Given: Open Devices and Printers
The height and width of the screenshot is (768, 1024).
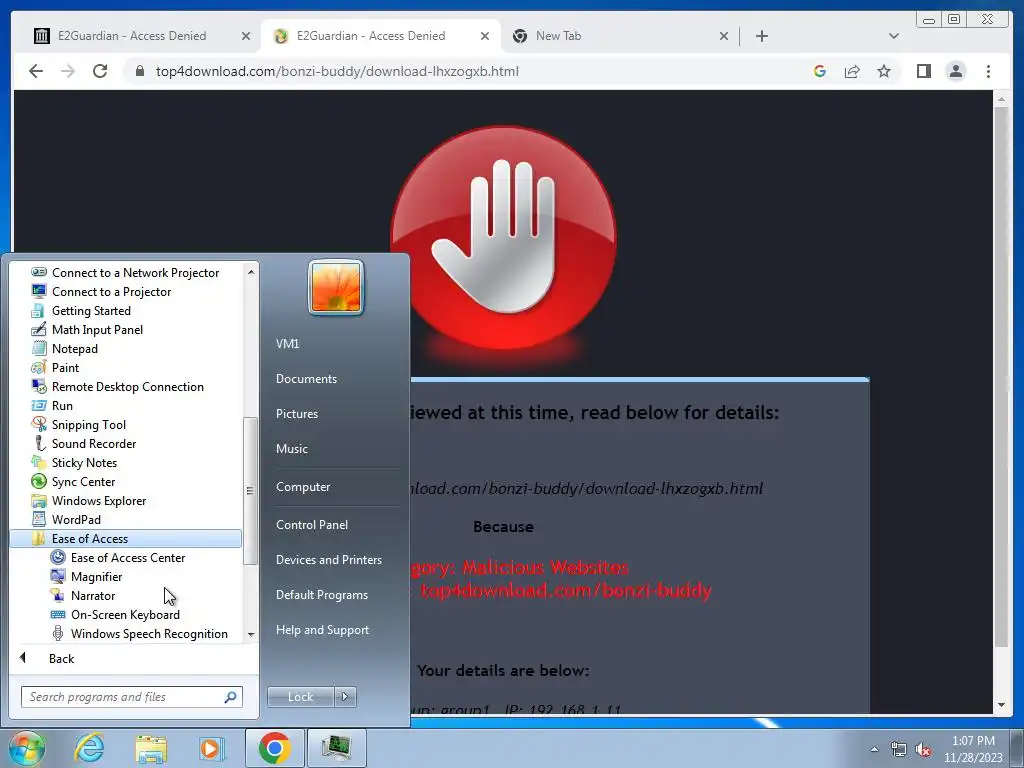Looking at the screenshot, I should tap(328, 560).
